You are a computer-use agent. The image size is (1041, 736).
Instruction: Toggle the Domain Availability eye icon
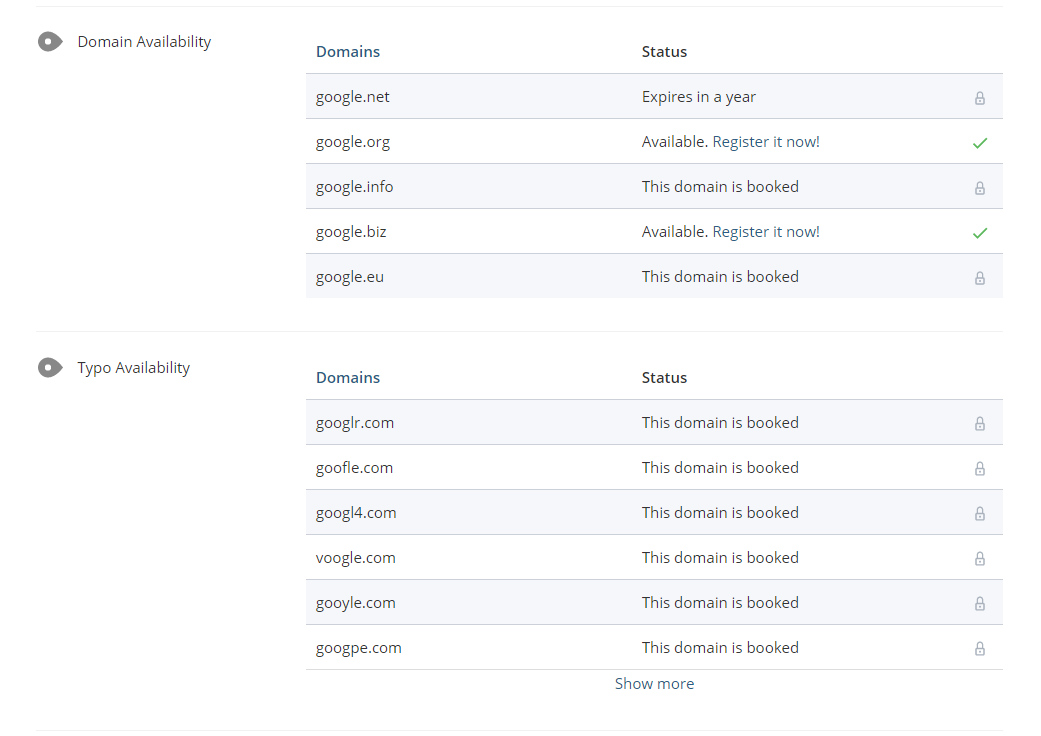50,42
